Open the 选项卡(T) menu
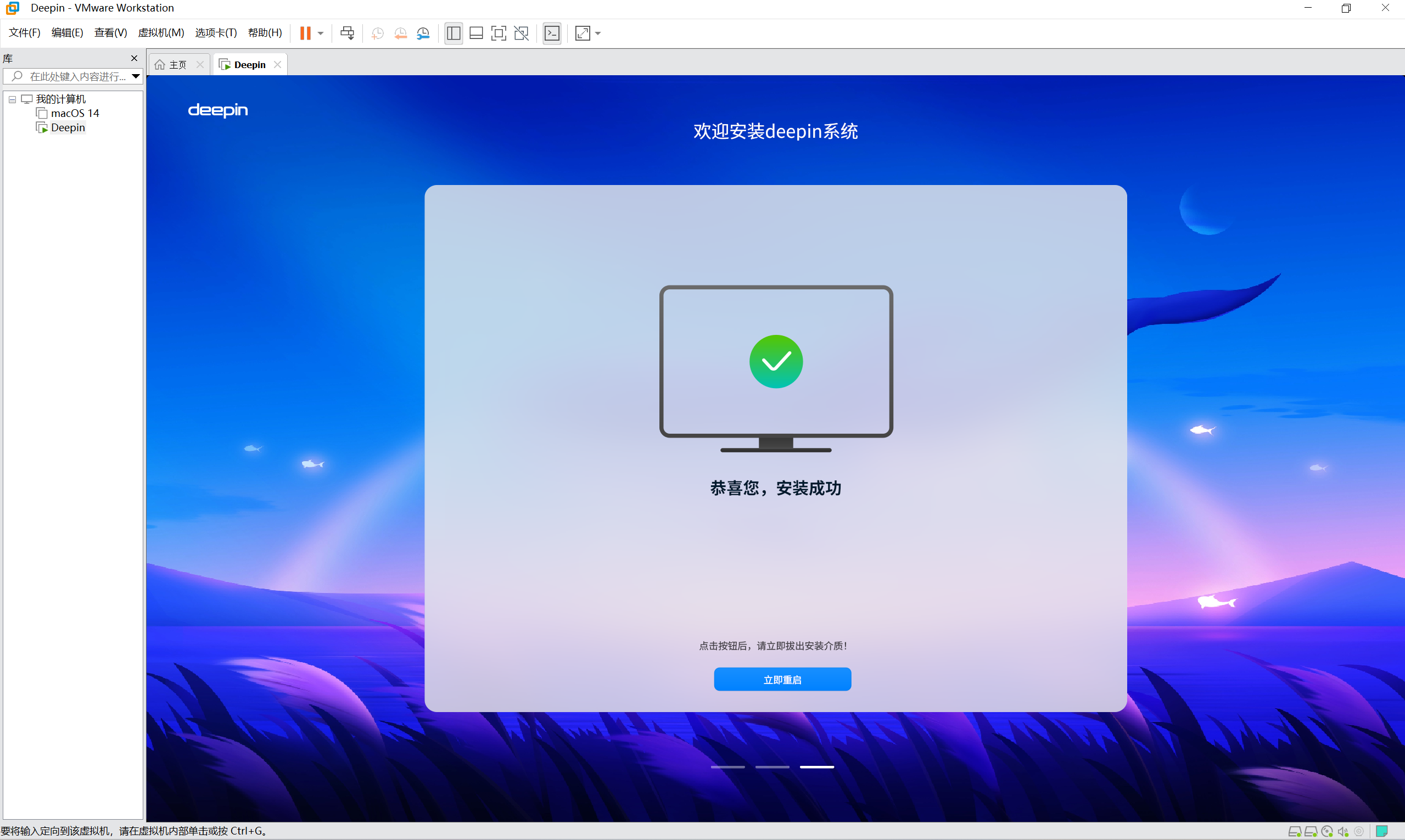This screenshot has height=840, width=1405. coord(216,33)
